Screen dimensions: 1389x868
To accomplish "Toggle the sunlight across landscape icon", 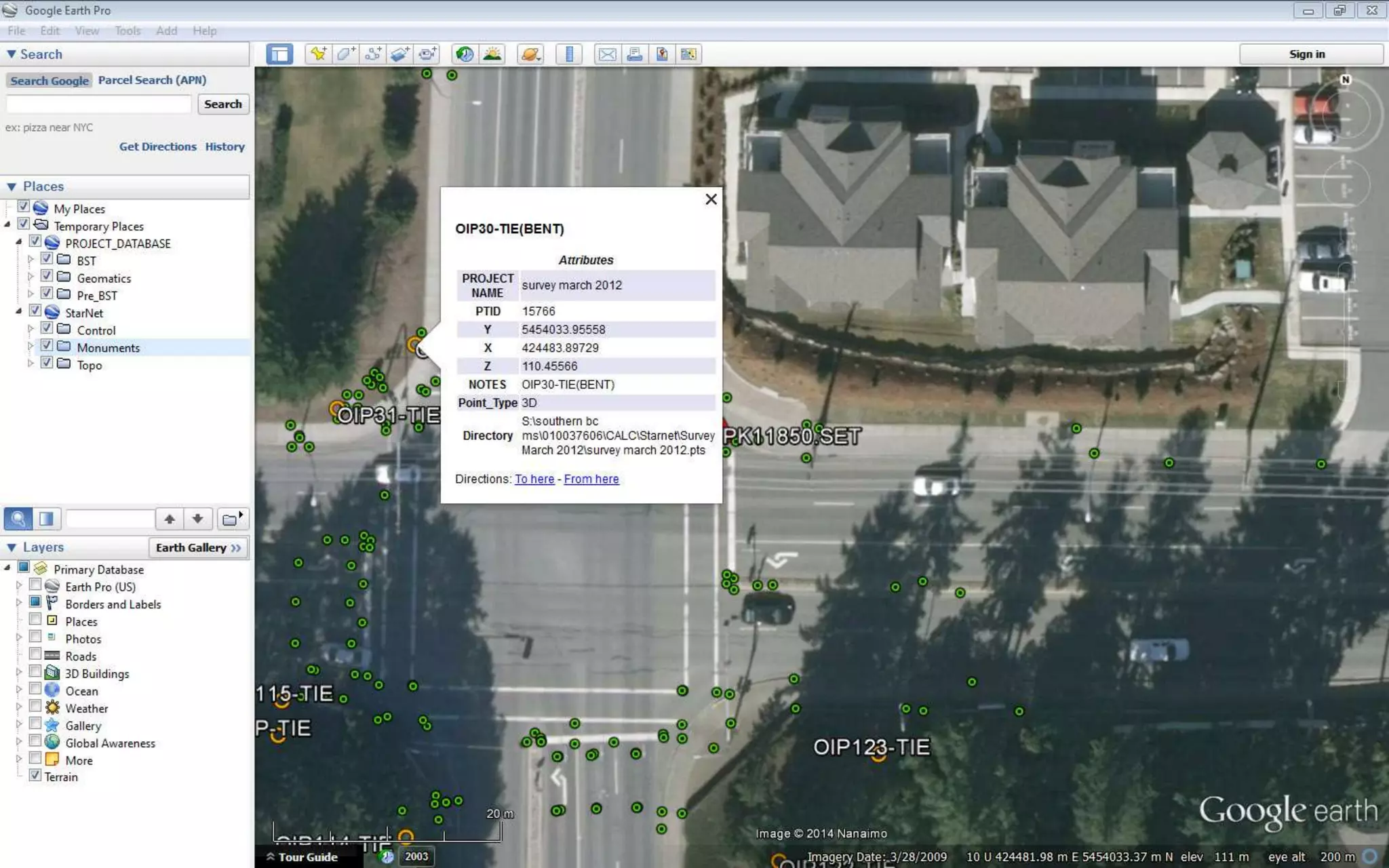I will point(492,54).
